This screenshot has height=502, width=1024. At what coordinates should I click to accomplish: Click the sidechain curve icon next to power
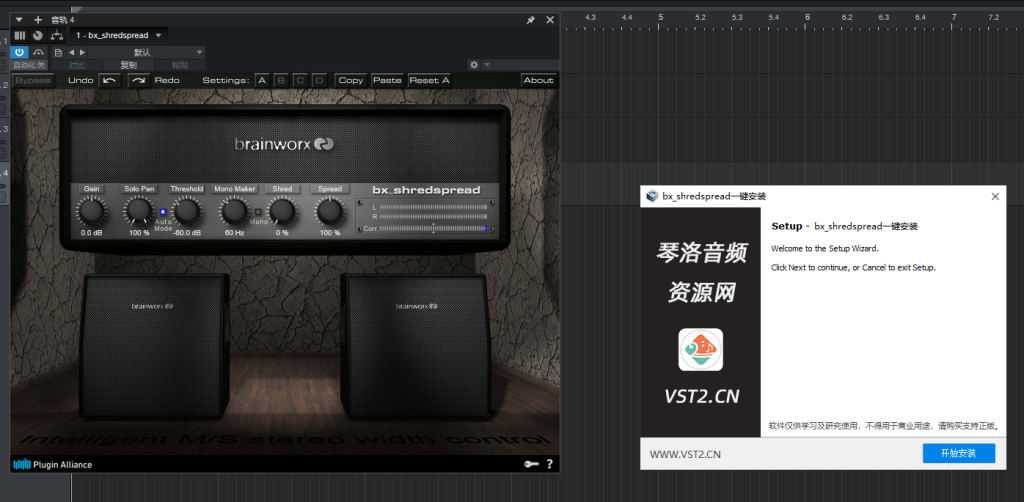tap(39, 52)
